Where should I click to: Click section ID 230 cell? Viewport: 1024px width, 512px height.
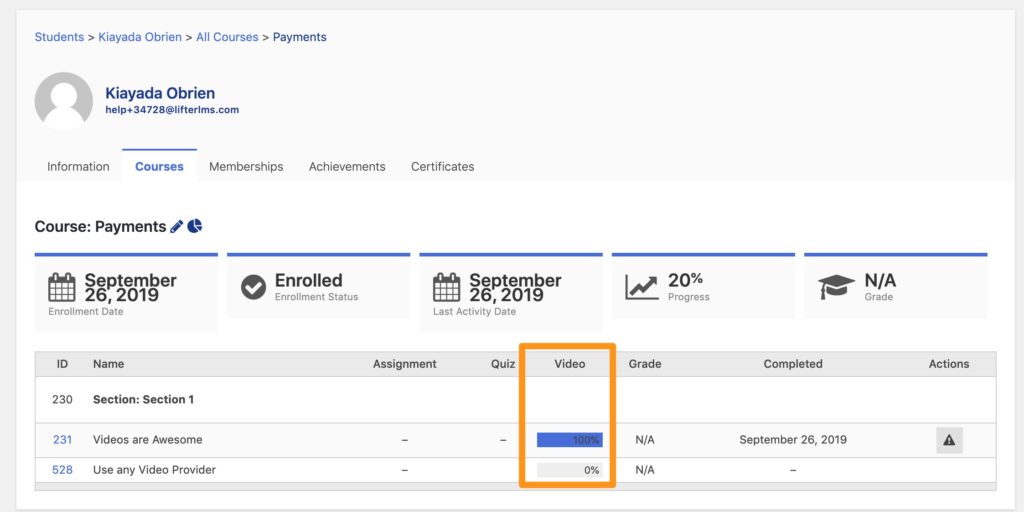(62, 399)
